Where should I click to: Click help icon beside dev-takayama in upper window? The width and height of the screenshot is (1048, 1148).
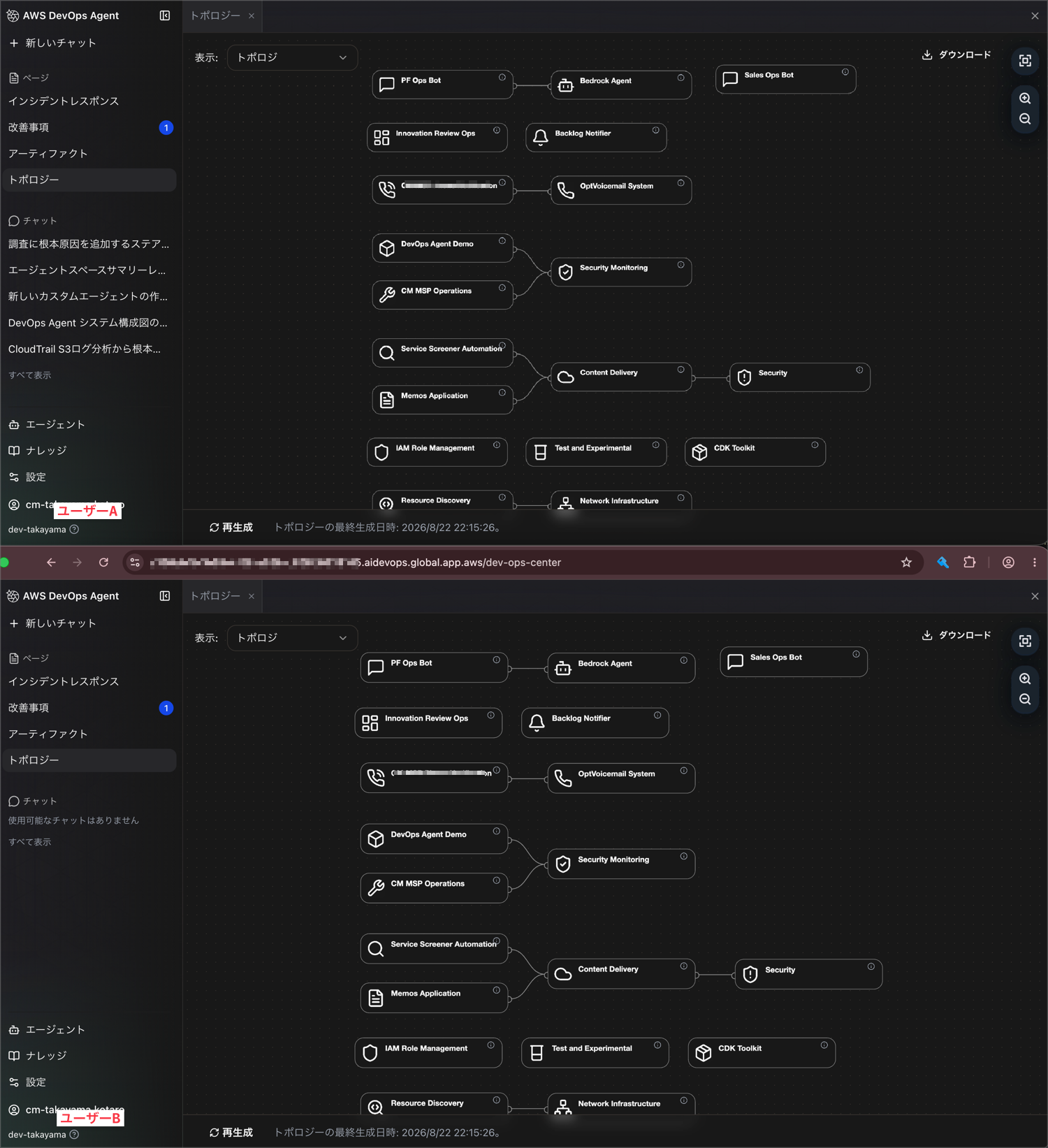click(x=74, y=530)
